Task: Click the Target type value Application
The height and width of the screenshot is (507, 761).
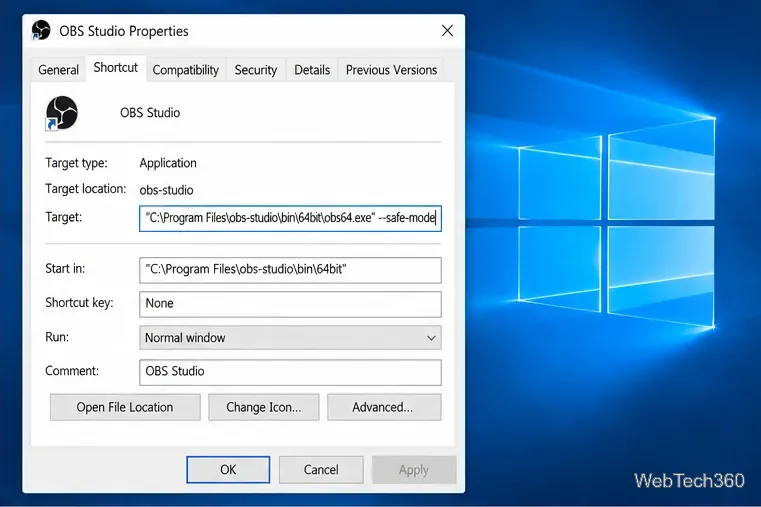Action: click(168, 163)
